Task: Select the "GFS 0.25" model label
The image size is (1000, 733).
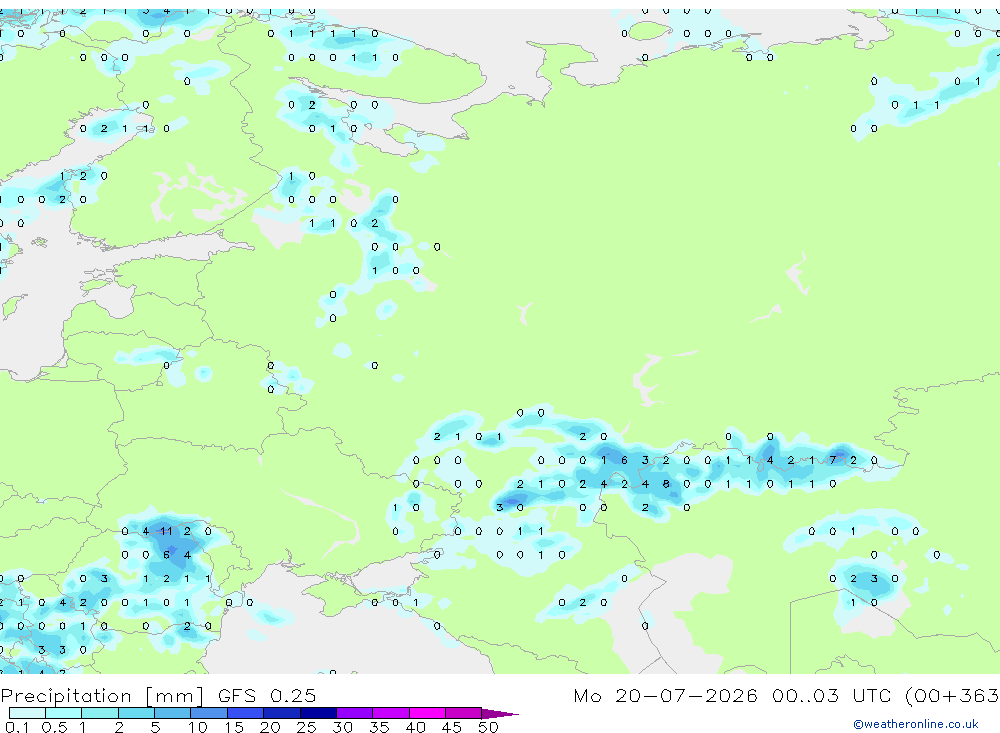Action: tap(267, 695)
